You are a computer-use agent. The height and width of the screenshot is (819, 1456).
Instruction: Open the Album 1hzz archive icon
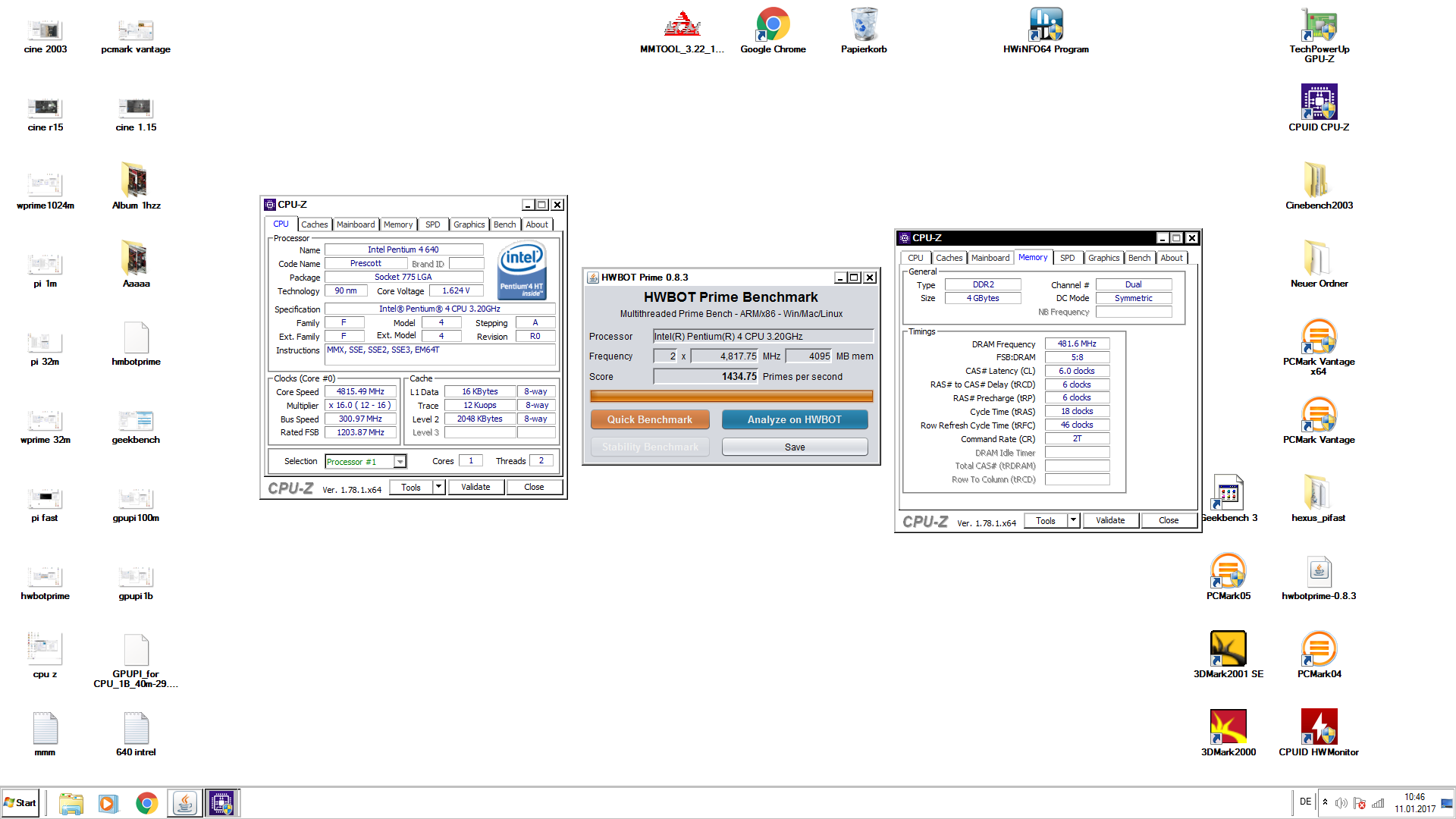point(136,186)
